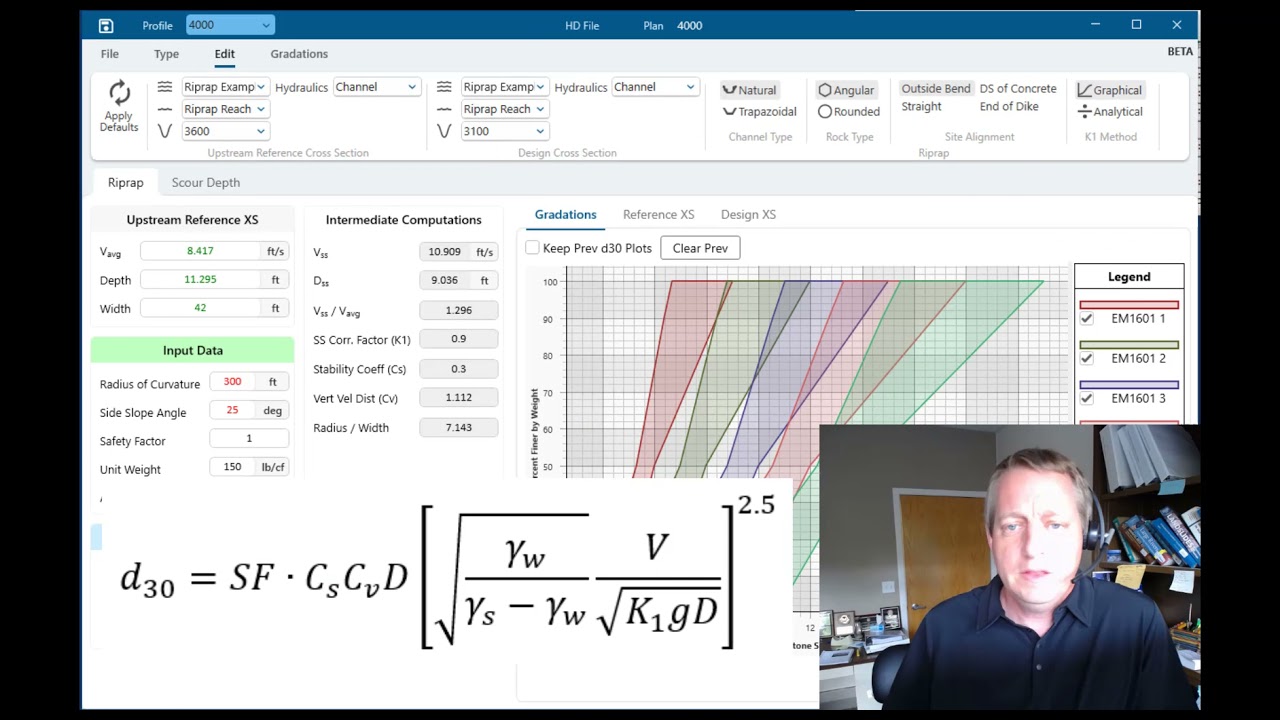The width and height of the screenshot is (1280, 720).
Task: Click the Apply Defaults label
Action: coord(119,121)
